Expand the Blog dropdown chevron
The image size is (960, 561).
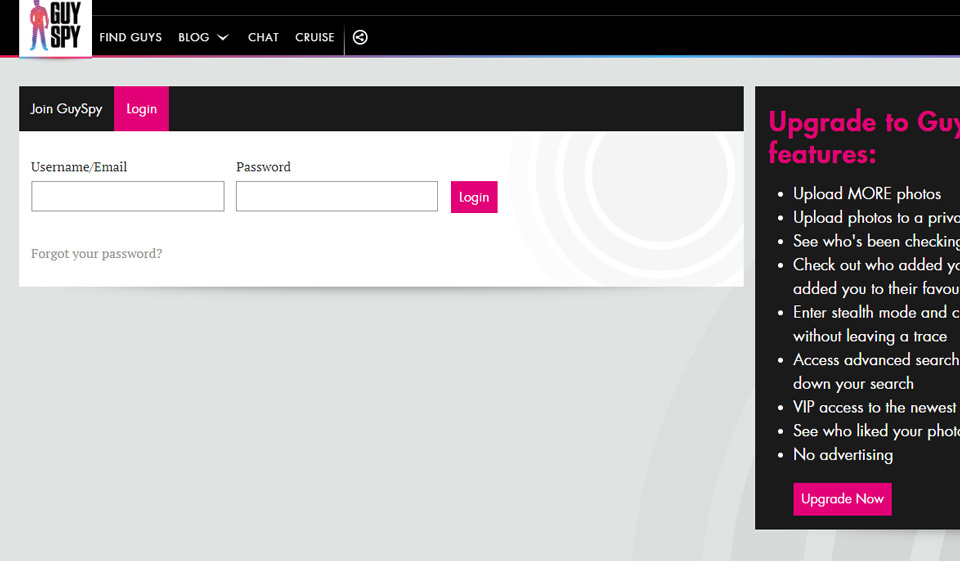point(223,38)
